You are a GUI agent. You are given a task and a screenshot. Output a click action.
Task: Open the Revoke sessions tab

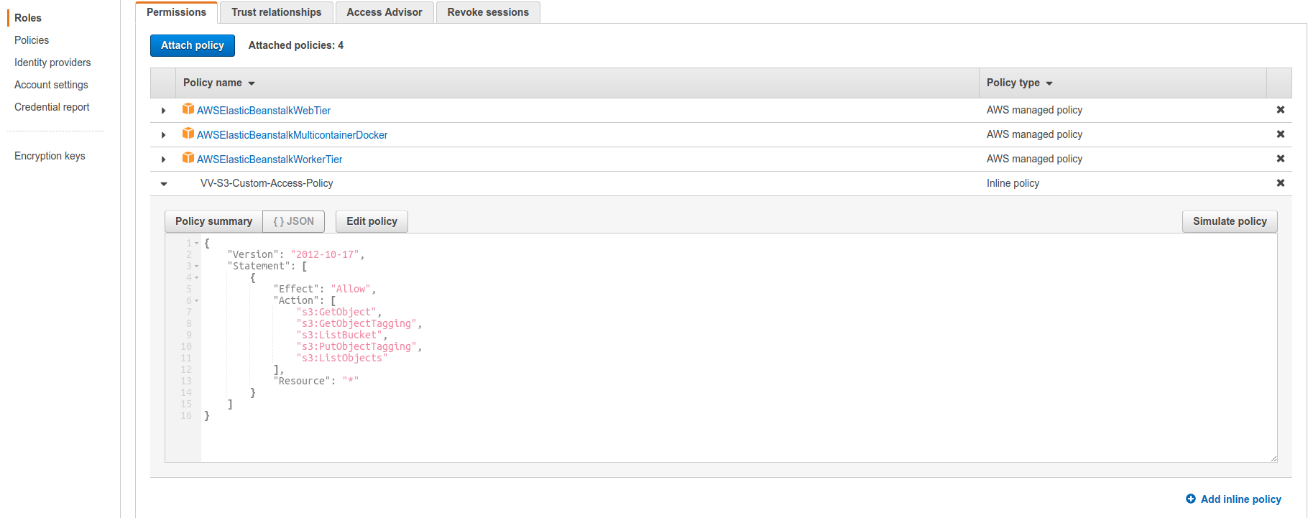click(488, 12)
